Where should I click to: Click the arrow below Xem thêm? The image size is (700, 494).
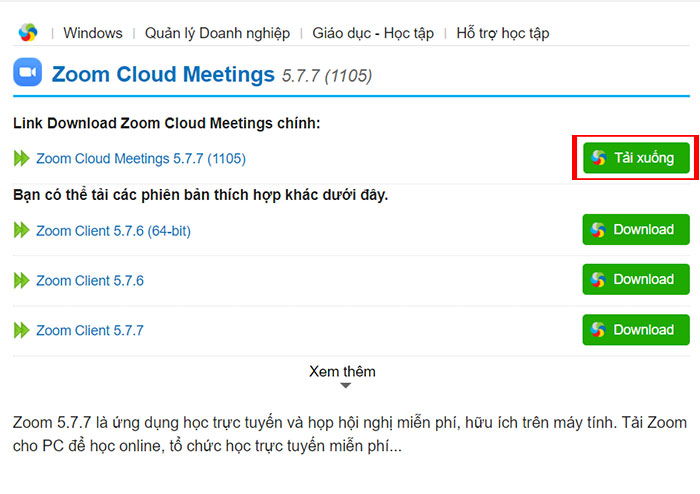pyautogui.click(x=346, y=386)
